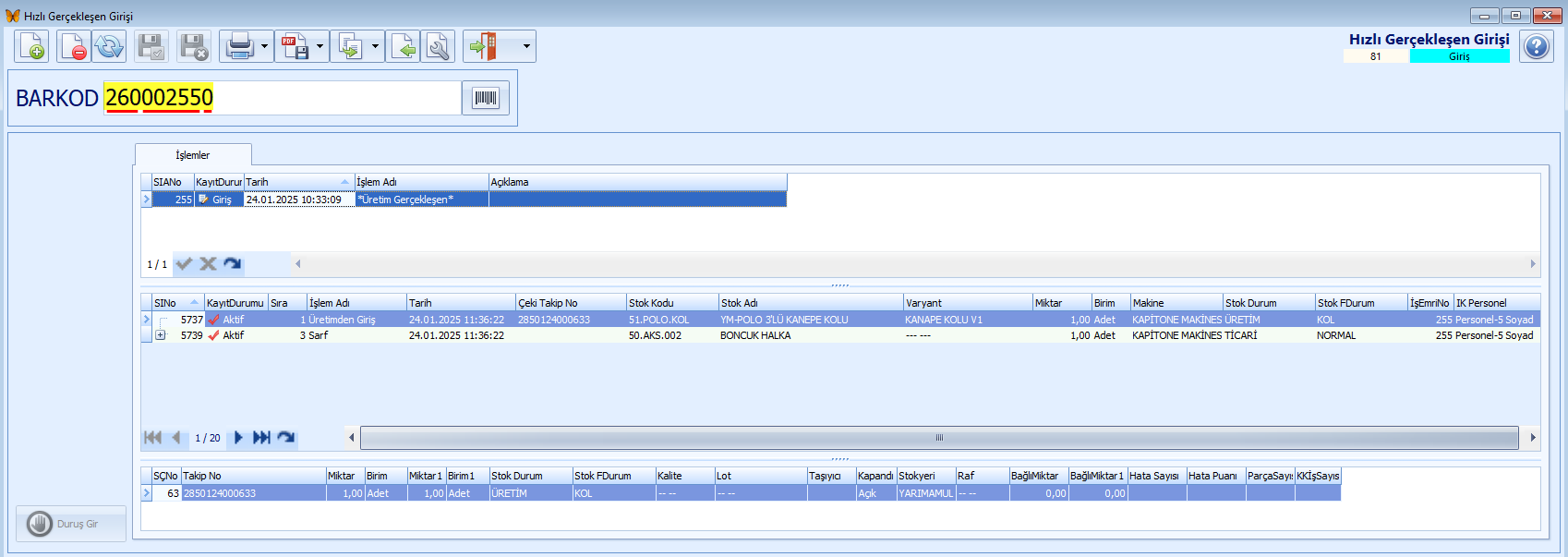1568x557 pixels.
Task: Click the refresh arrows toolbar icon
Action: 109,46
